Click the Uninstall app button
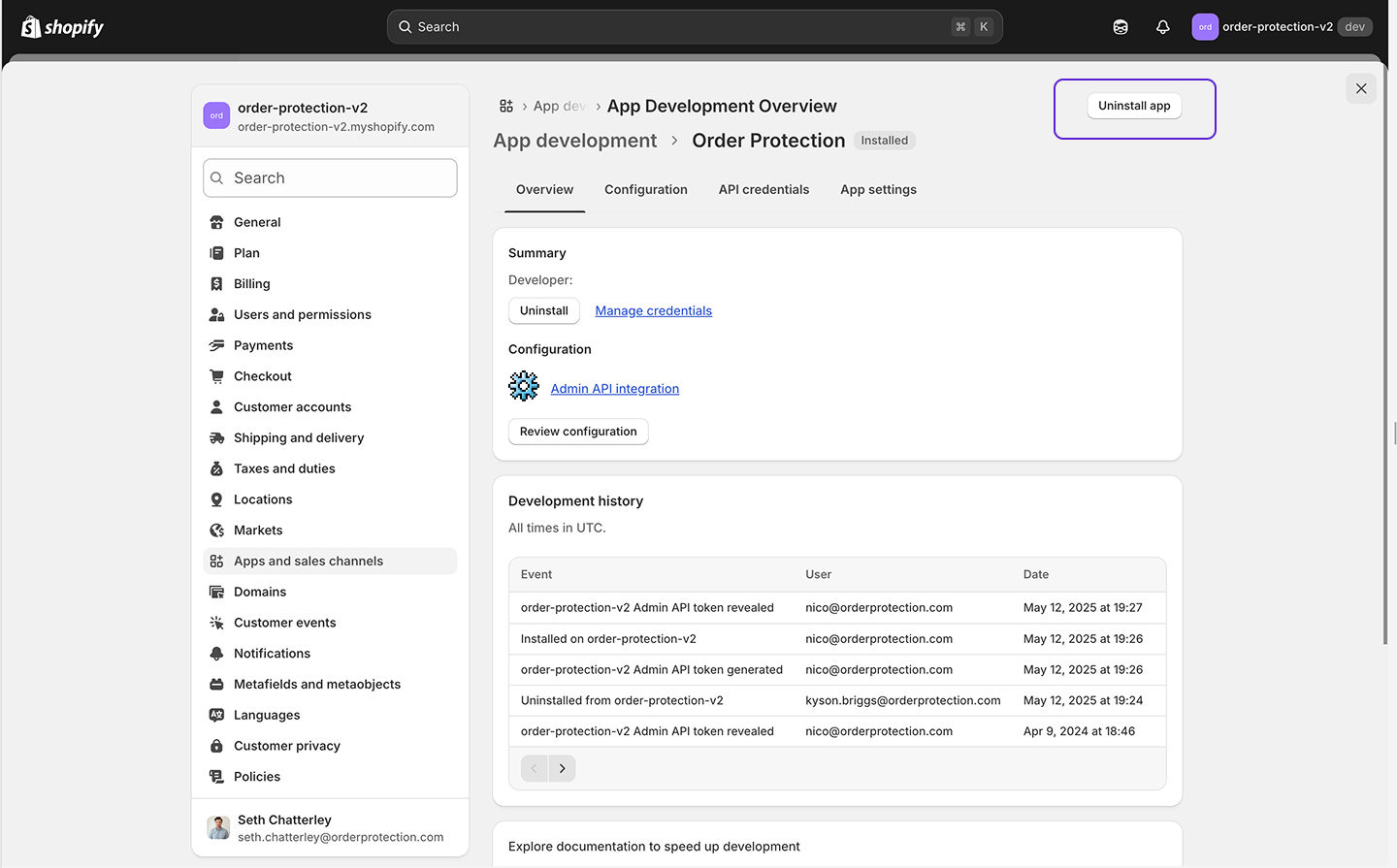This screenshot has width=1397, height=868. pyautogui.click(x=1133, y=106)
